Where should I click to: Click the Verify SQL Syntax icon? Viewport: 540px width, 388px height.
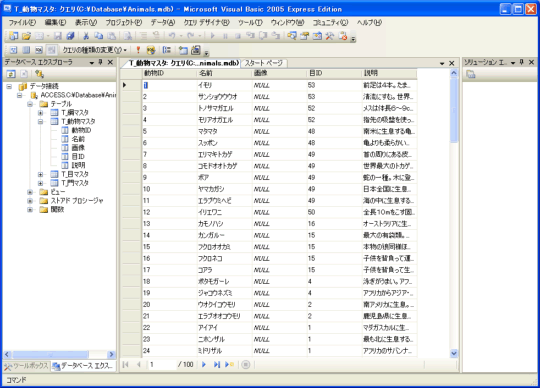pyautogui.click(x=151, y=50)
